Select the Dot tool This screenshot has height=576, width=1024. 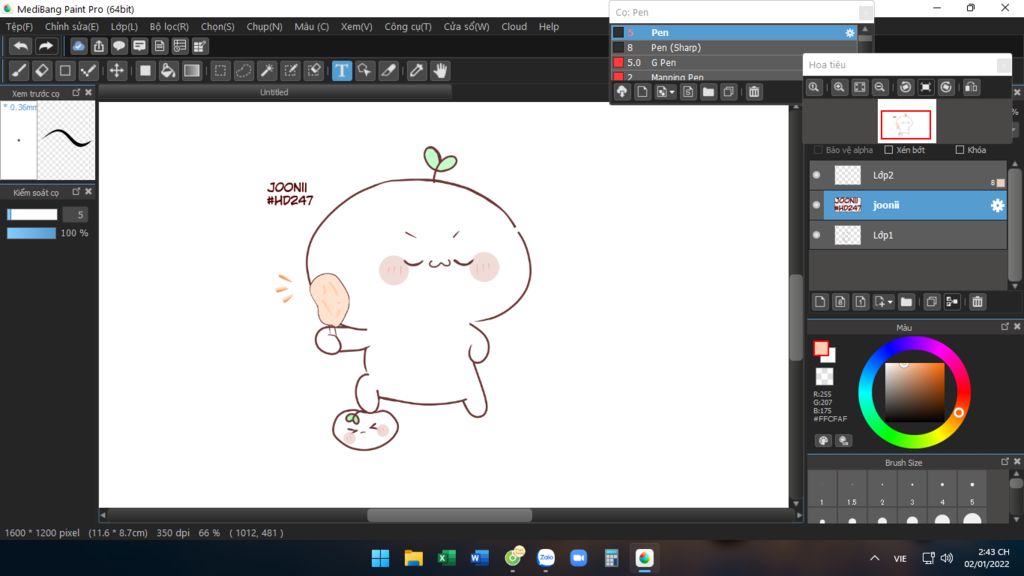88,71
